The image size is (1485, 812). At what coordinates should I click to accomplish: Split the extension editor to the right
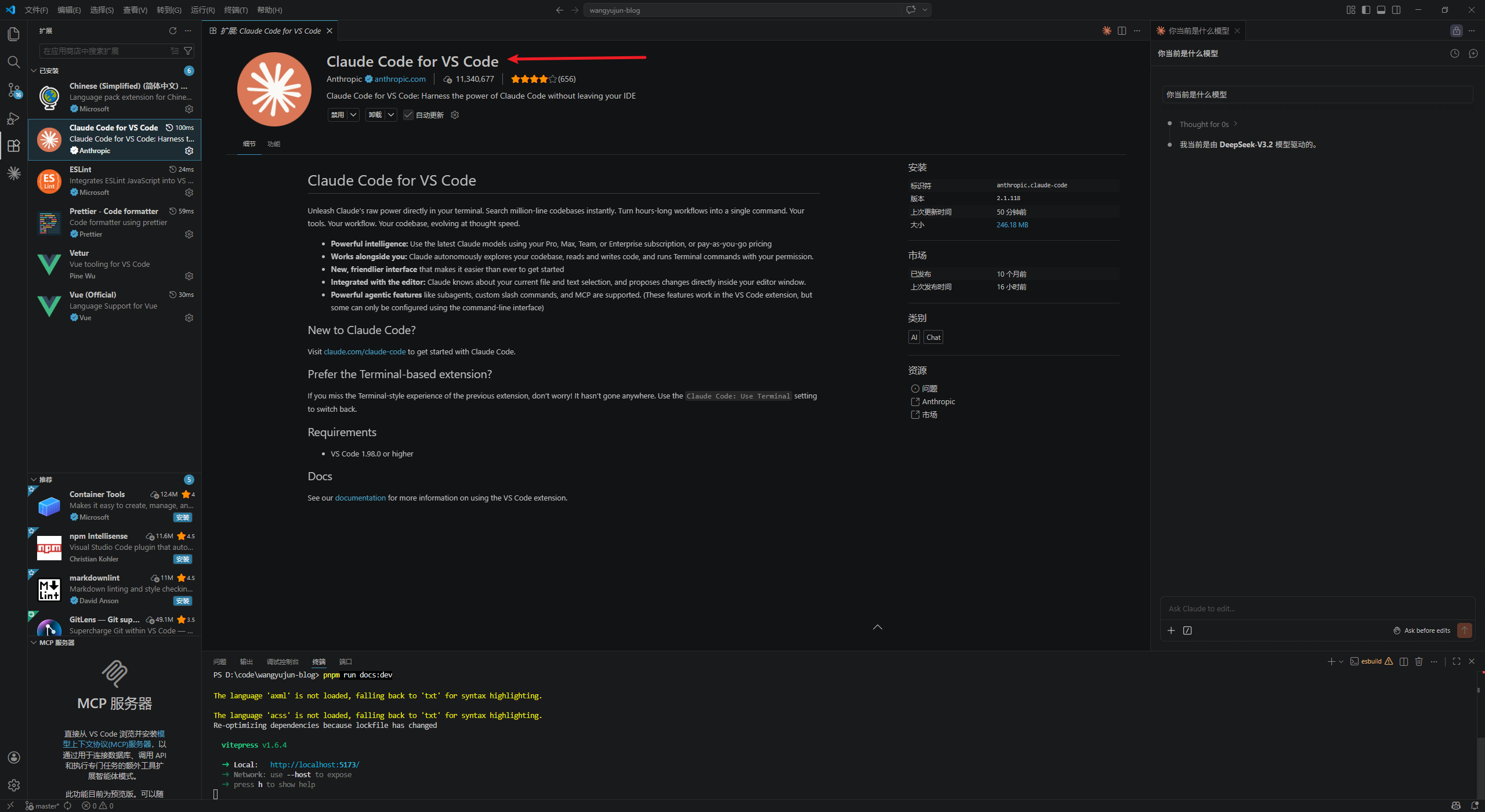[x=1122, y=31]
